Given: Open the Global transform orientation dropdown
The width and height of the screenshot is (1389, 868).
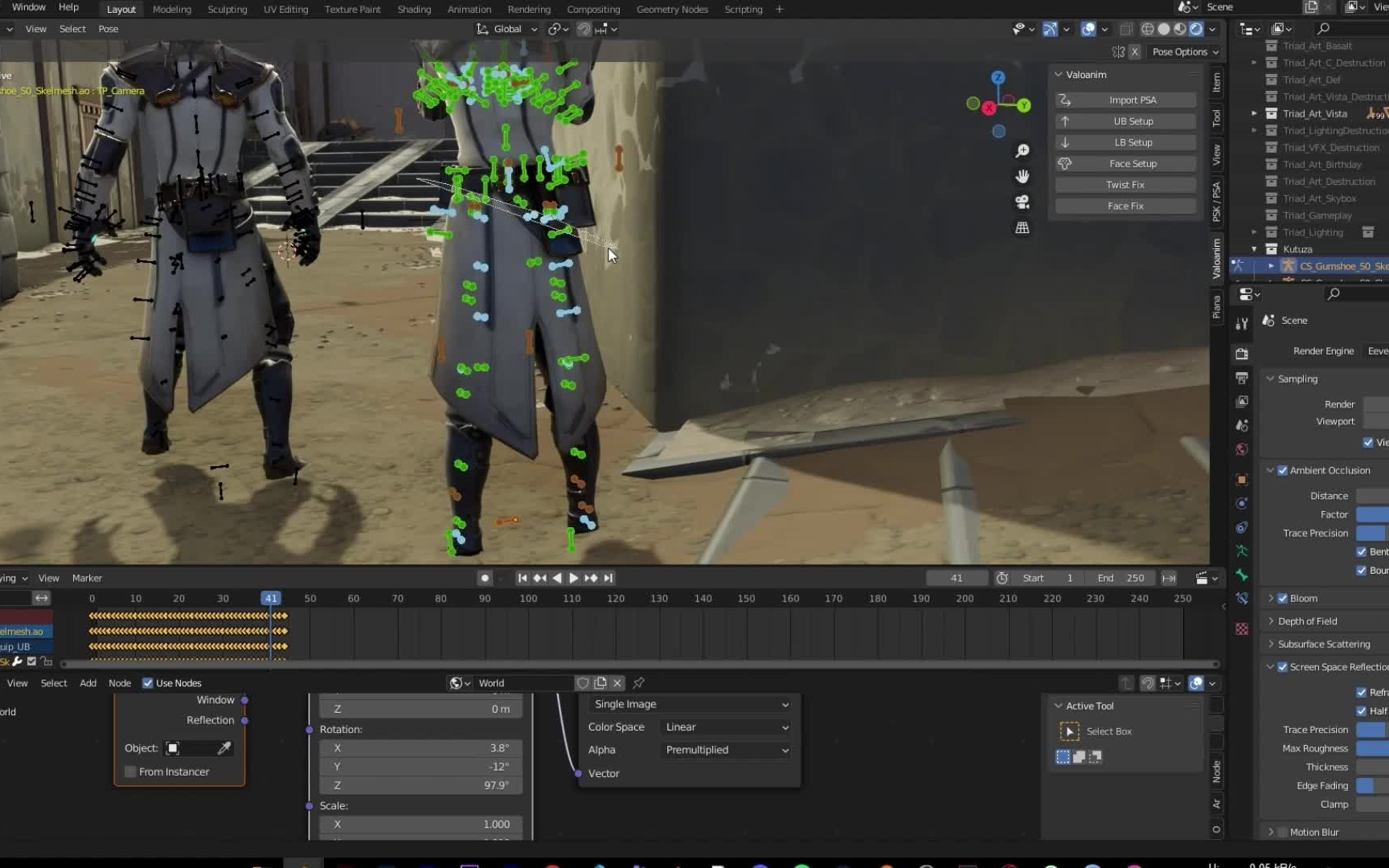Looking at the screenshot, I should 507,29.
